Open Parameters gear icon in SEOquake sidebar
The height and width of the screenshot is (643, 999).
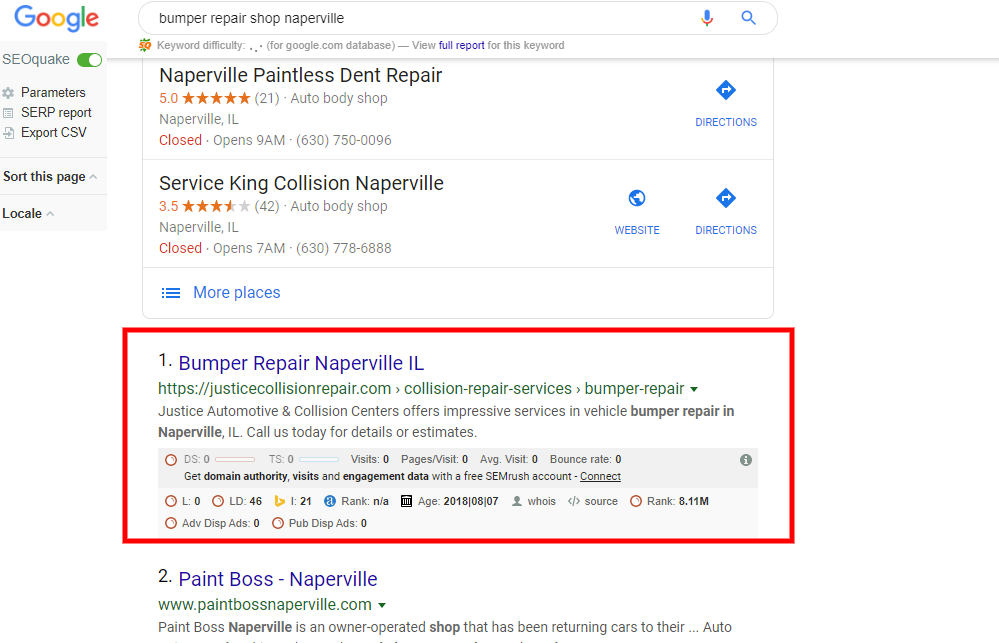click(x=8, y=93)
